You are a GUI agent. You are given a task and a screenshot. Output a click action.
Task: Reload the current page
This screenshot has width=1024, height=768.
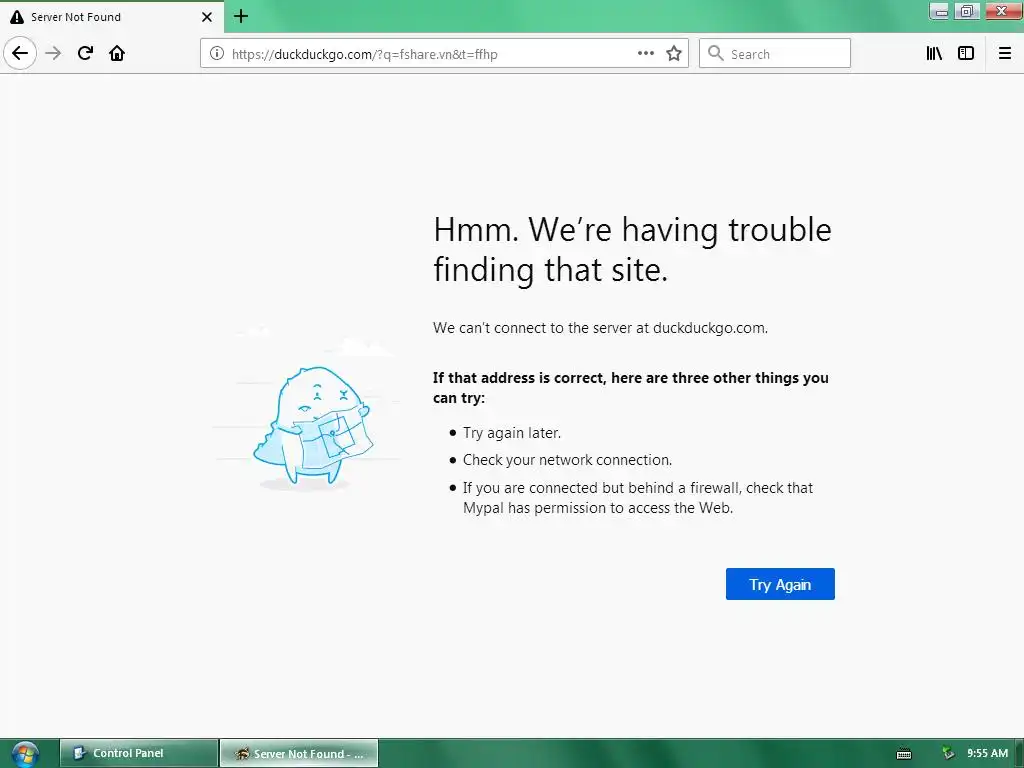[85, 54]
